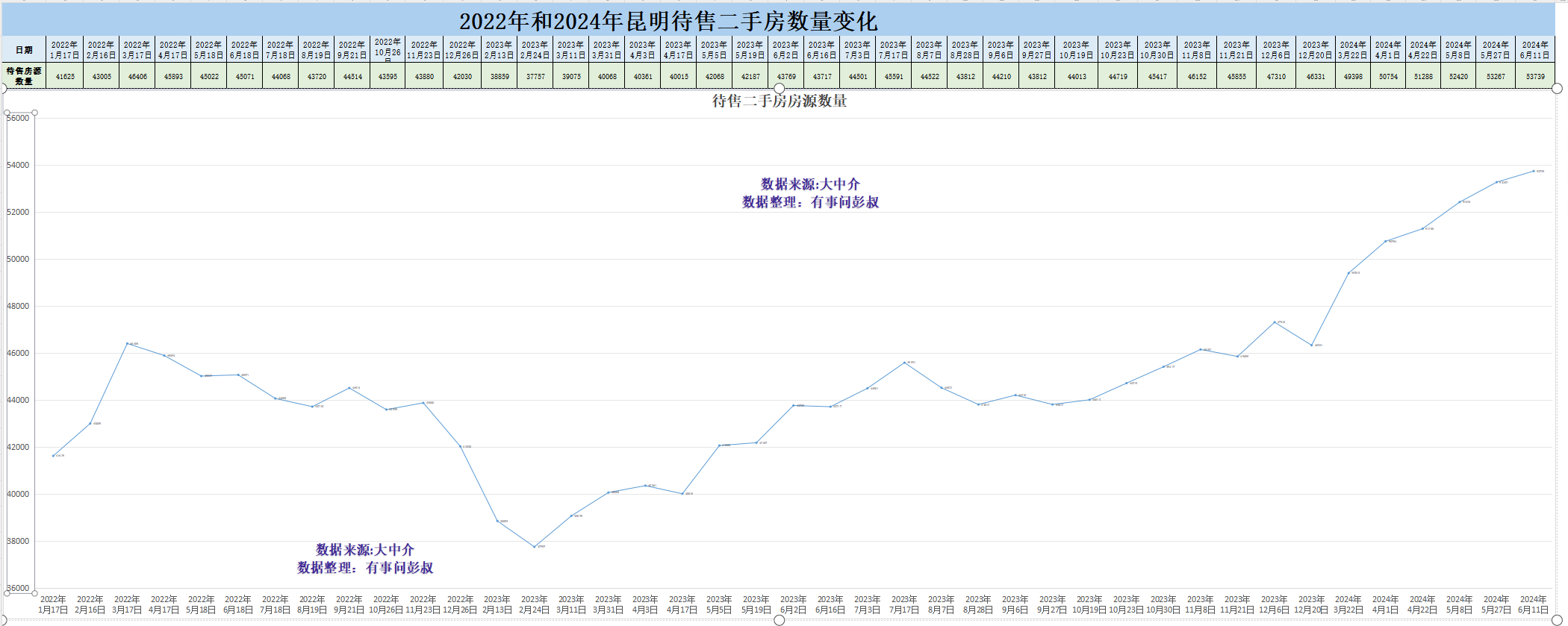Select lower text box '数据整理：有事问彭叔'
Screen dimensions: 1568x626
coord(366,568)
